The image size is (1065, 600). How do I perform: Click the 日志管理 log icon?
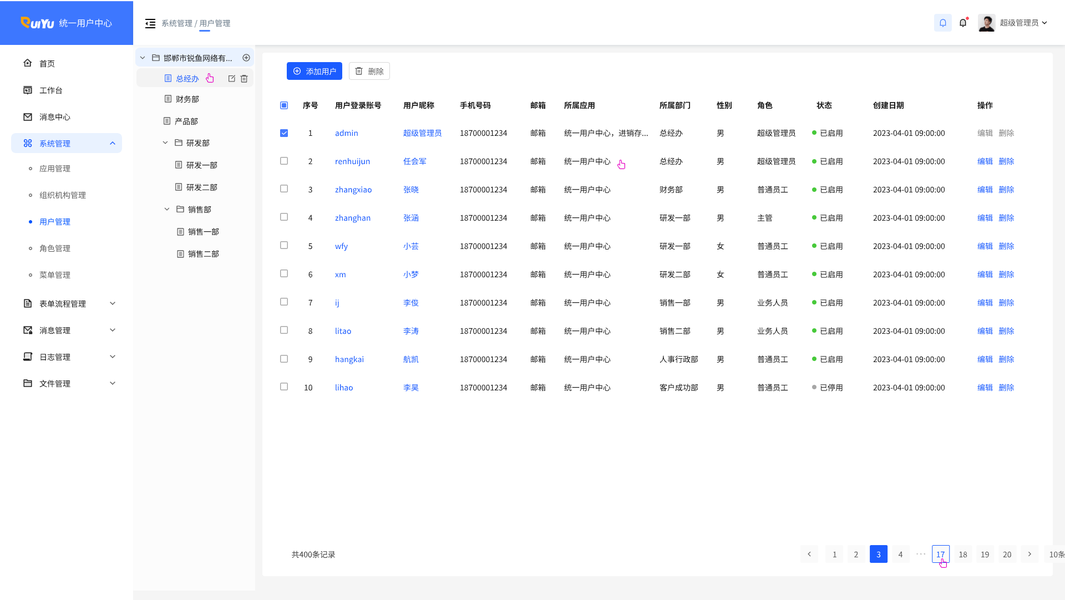(x=28, y=356)
